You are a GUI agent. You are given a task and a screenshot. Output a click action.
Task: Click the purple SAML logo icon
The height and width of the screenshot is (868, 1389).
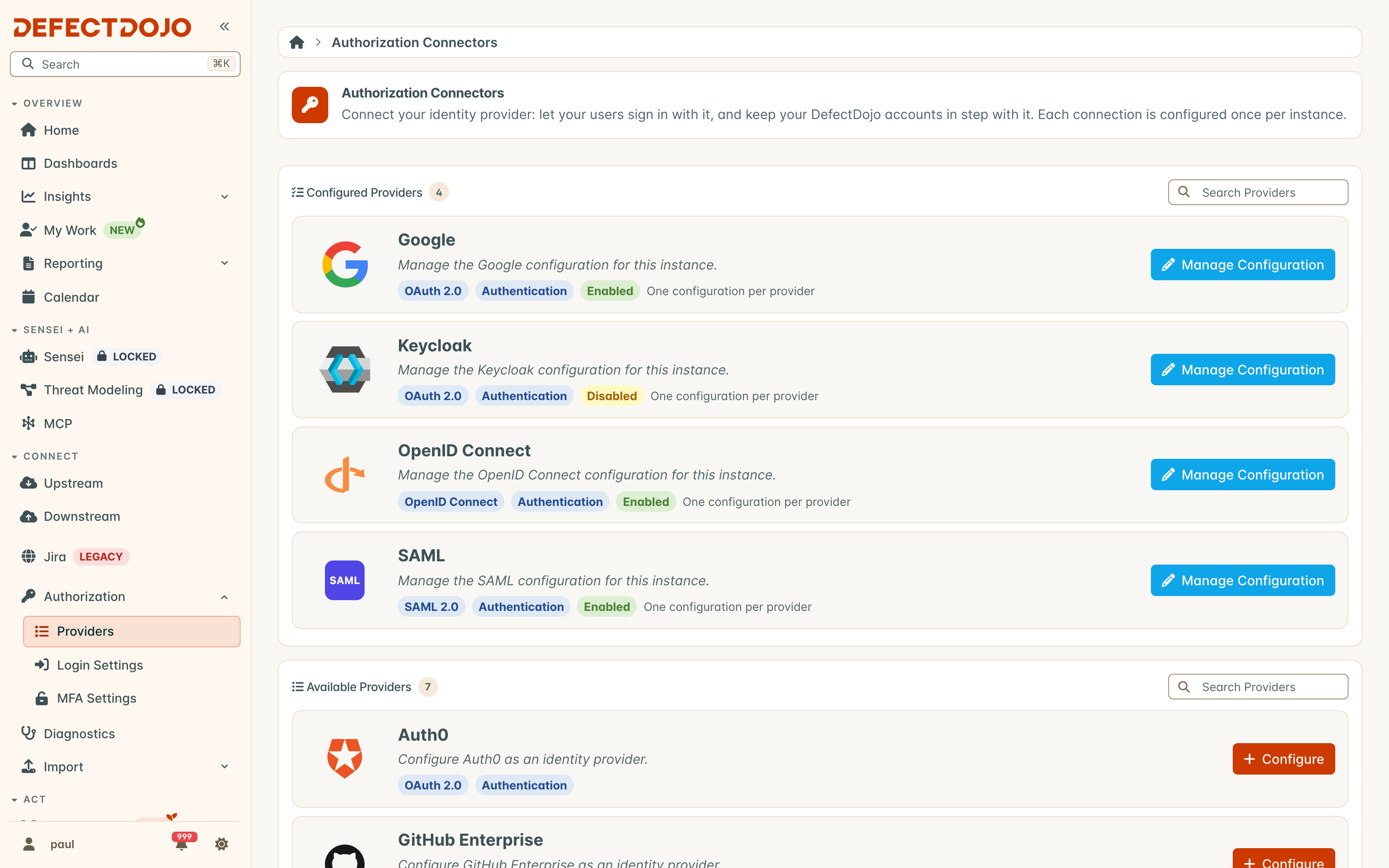coord(345,580)
